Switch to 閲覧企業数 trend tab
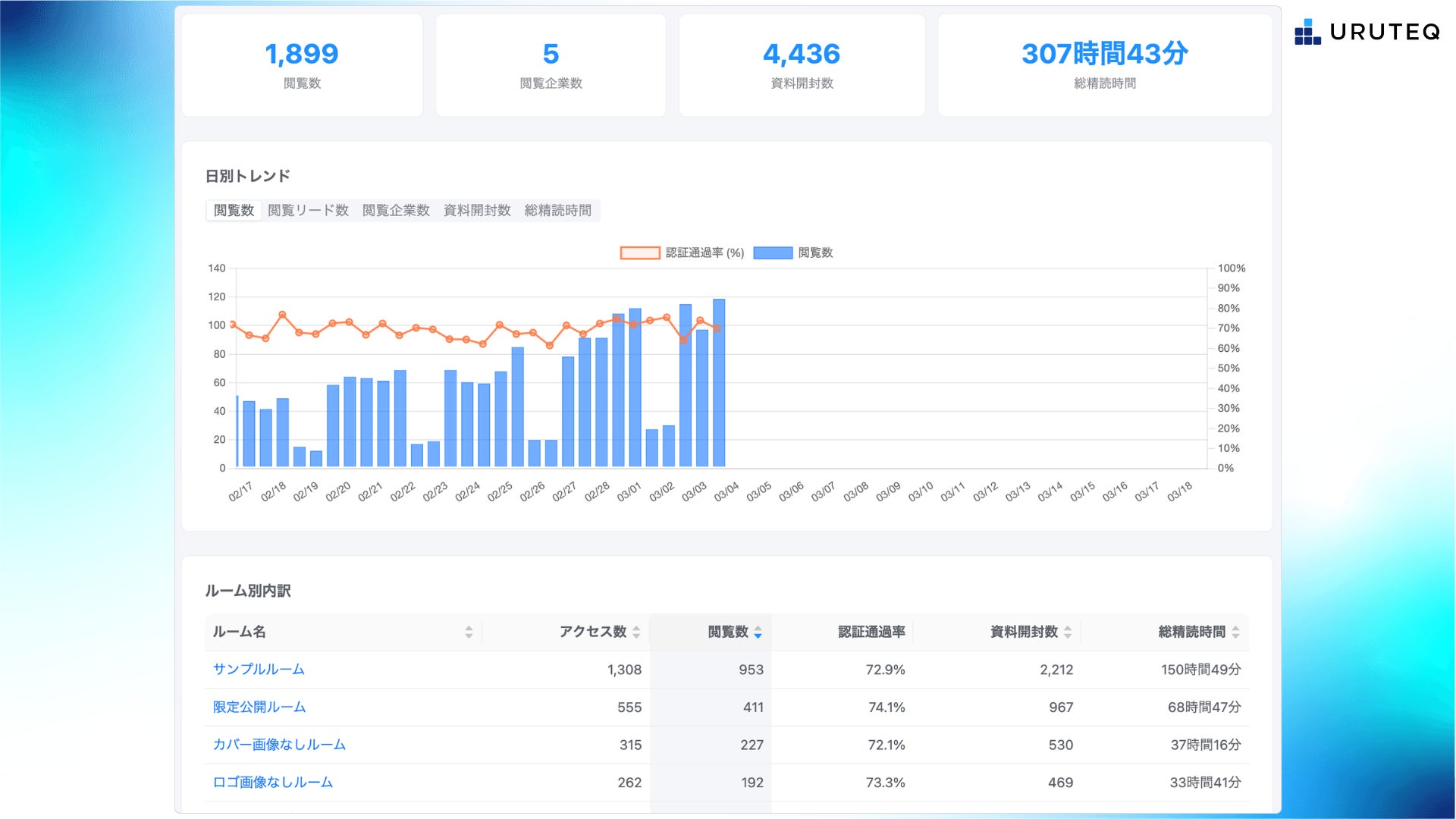This screenshot has height=819, width=1456. tap(396, 211)
